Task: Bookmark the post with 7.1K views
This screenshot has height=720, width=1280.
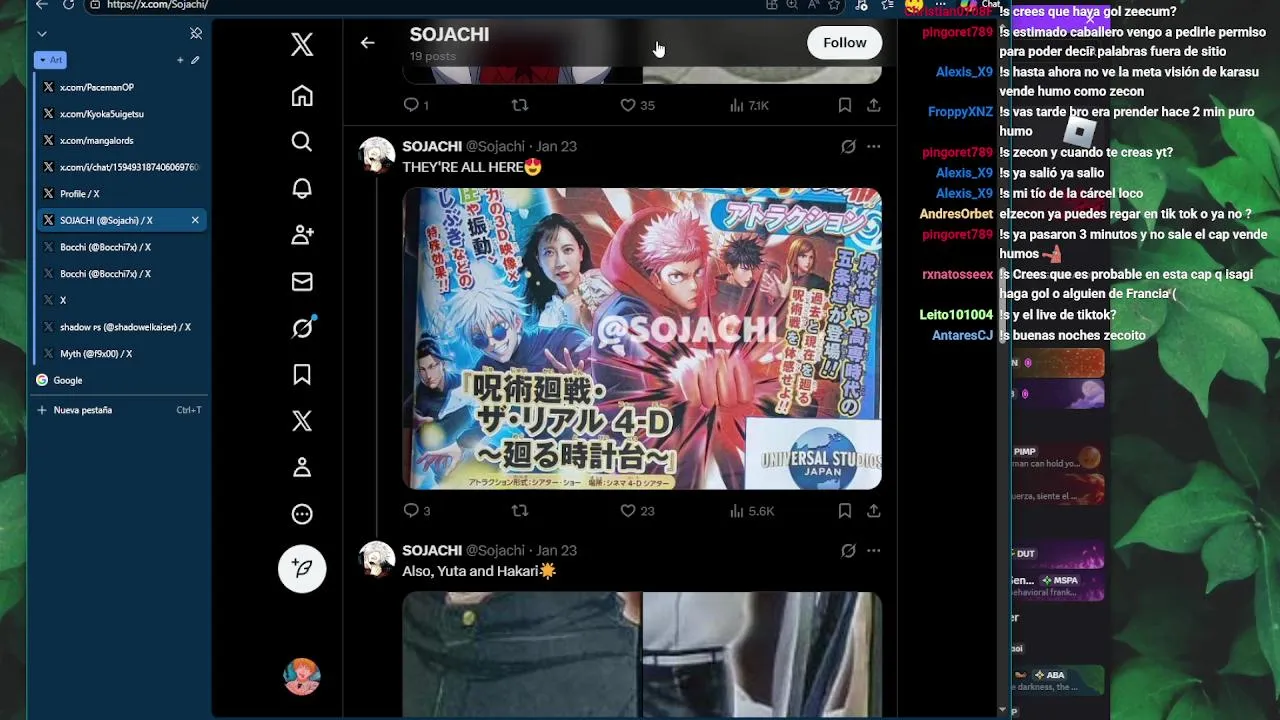Action: 845,105
